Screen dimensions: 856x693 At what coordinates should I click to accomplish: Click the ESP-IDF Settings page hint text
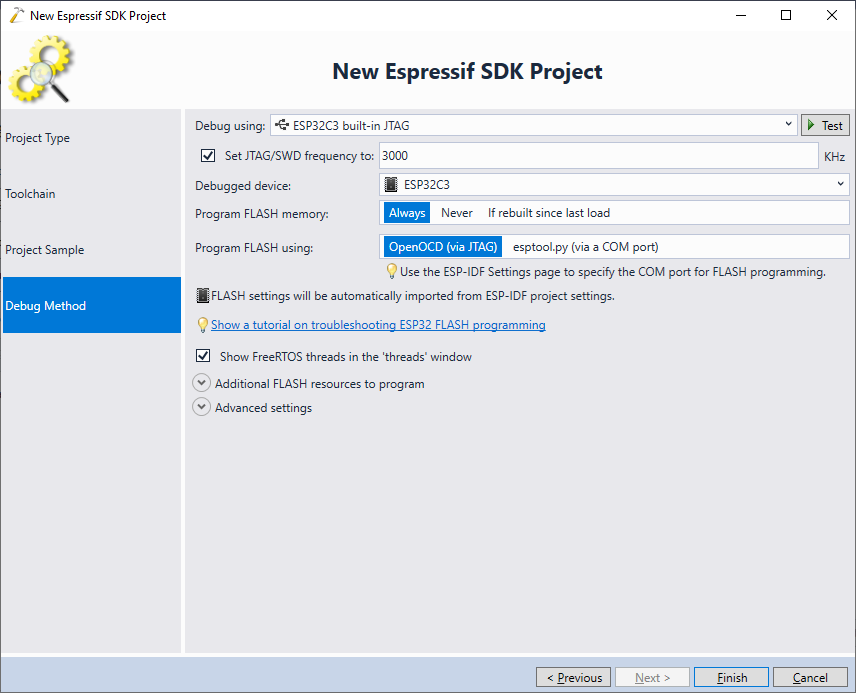(x=613, y=272)
